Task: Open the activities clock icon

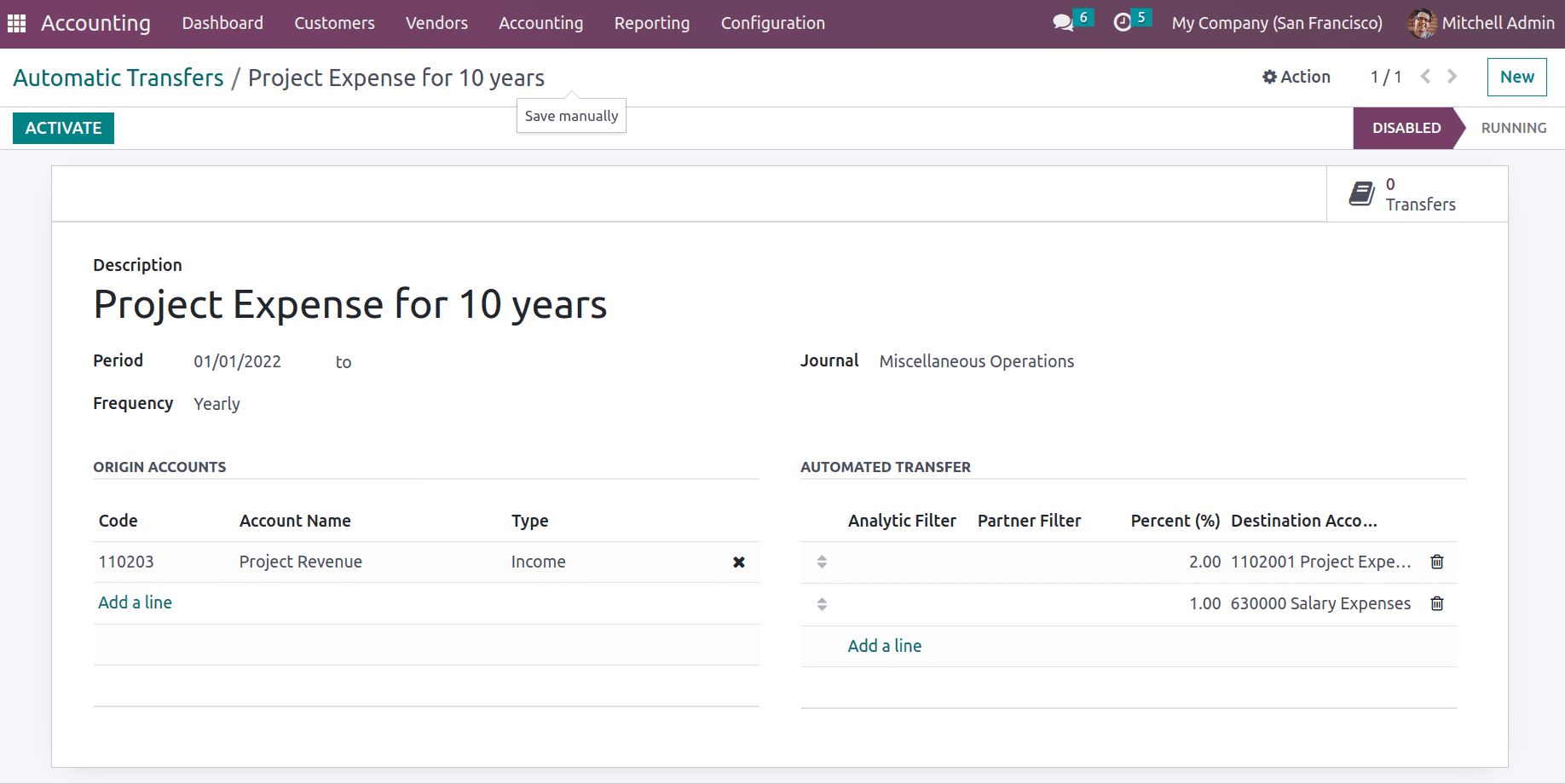Action: 1123,23
